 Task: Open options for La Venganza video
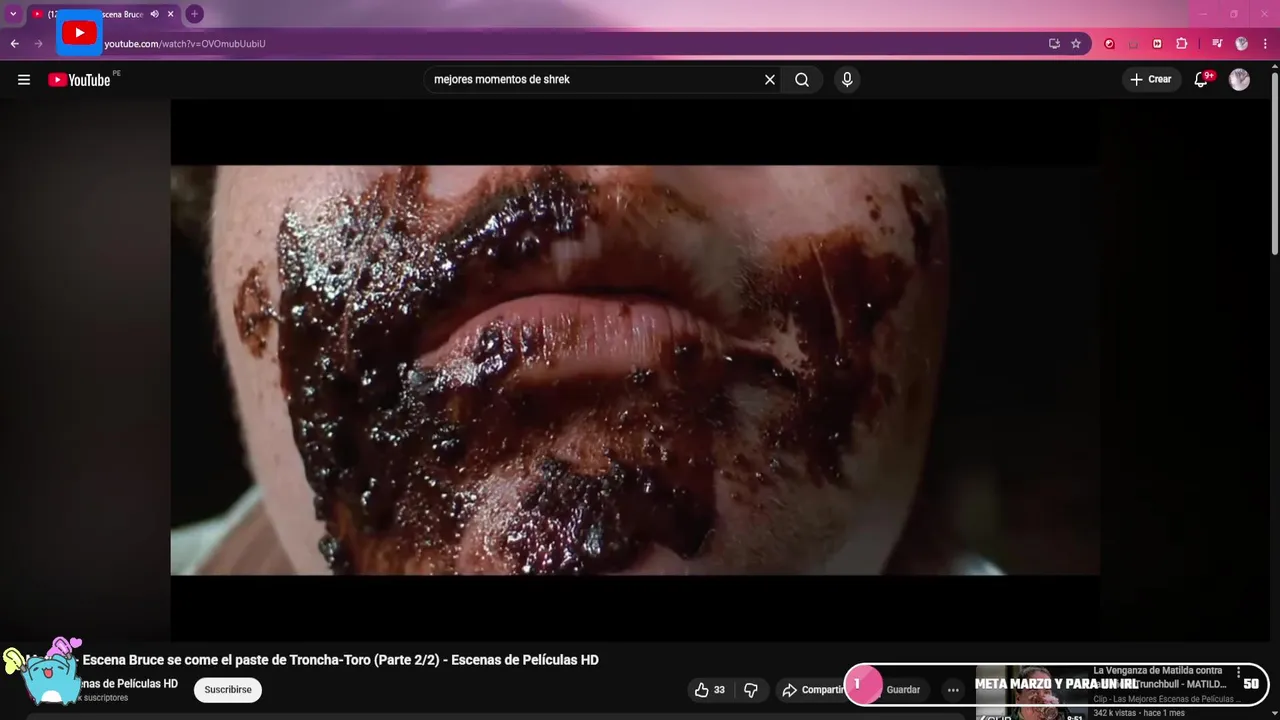click(x=1239, y=673)
